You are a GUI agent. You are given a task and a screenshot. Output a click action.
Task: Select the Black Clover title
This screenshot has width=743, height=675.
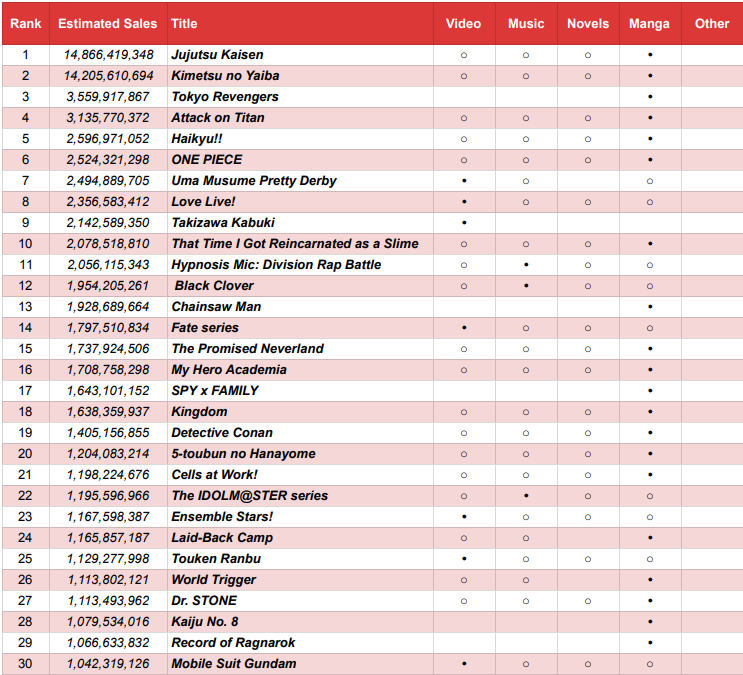pyautogui.click(x=214, y=286)
